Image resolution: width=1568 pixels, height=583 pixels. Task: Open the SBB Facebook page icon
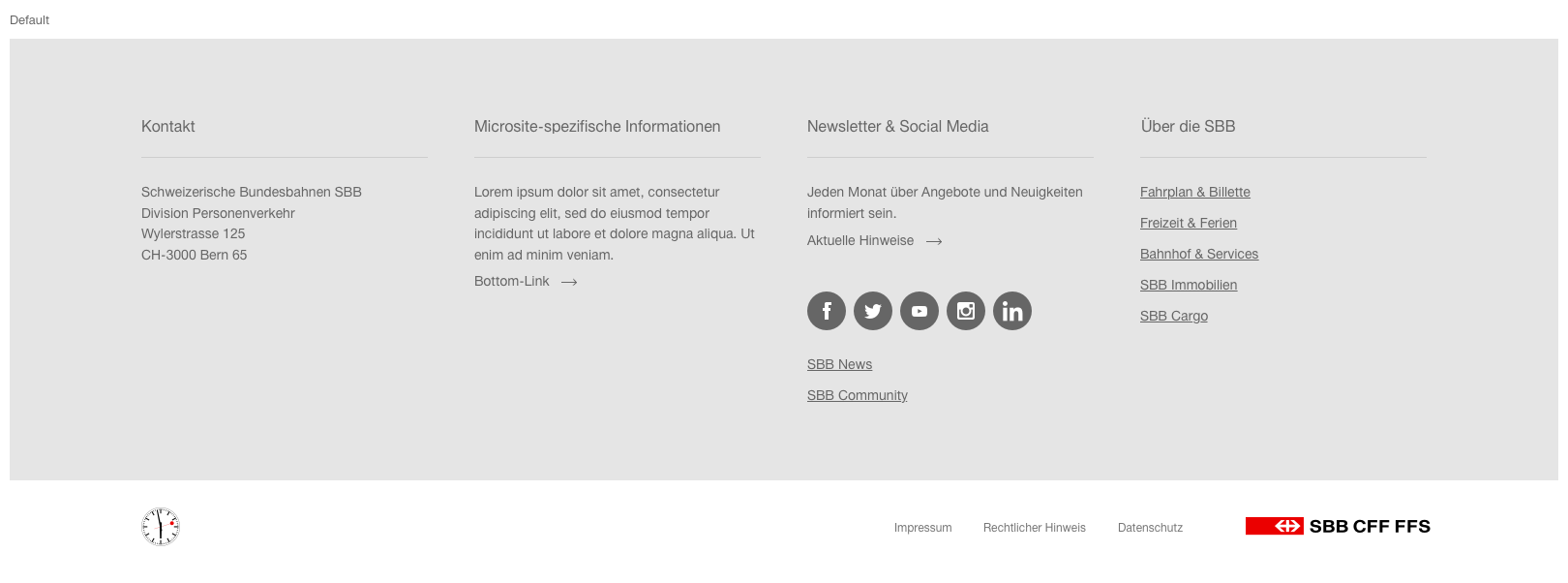tap(827, 311)
